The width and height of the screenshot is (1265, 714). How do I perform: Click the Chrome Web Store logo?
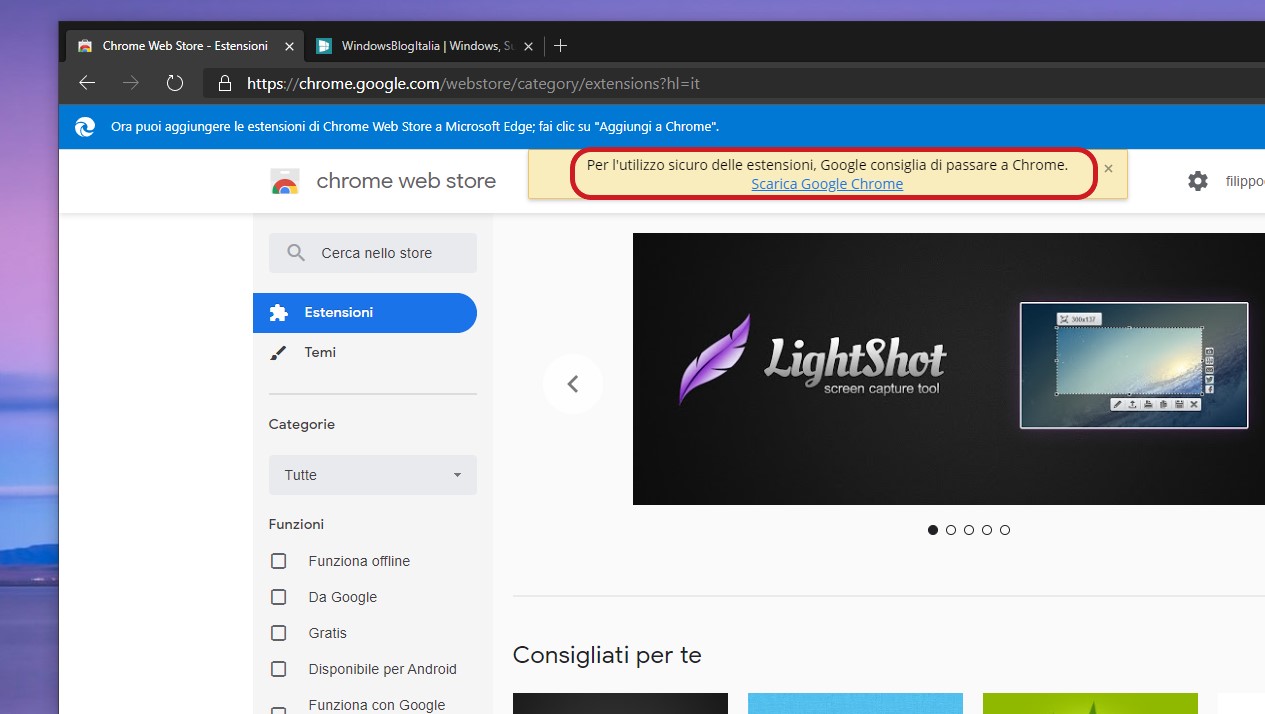285,181
